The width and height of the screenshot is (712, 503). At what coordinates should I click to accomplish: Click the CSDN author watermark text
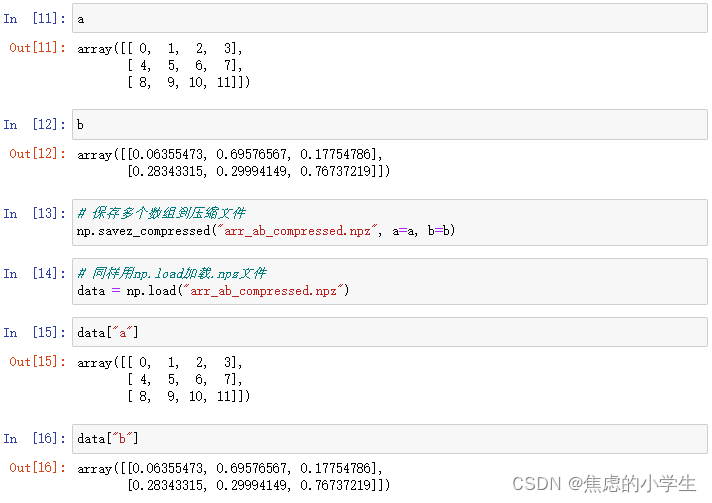[603, 484]
